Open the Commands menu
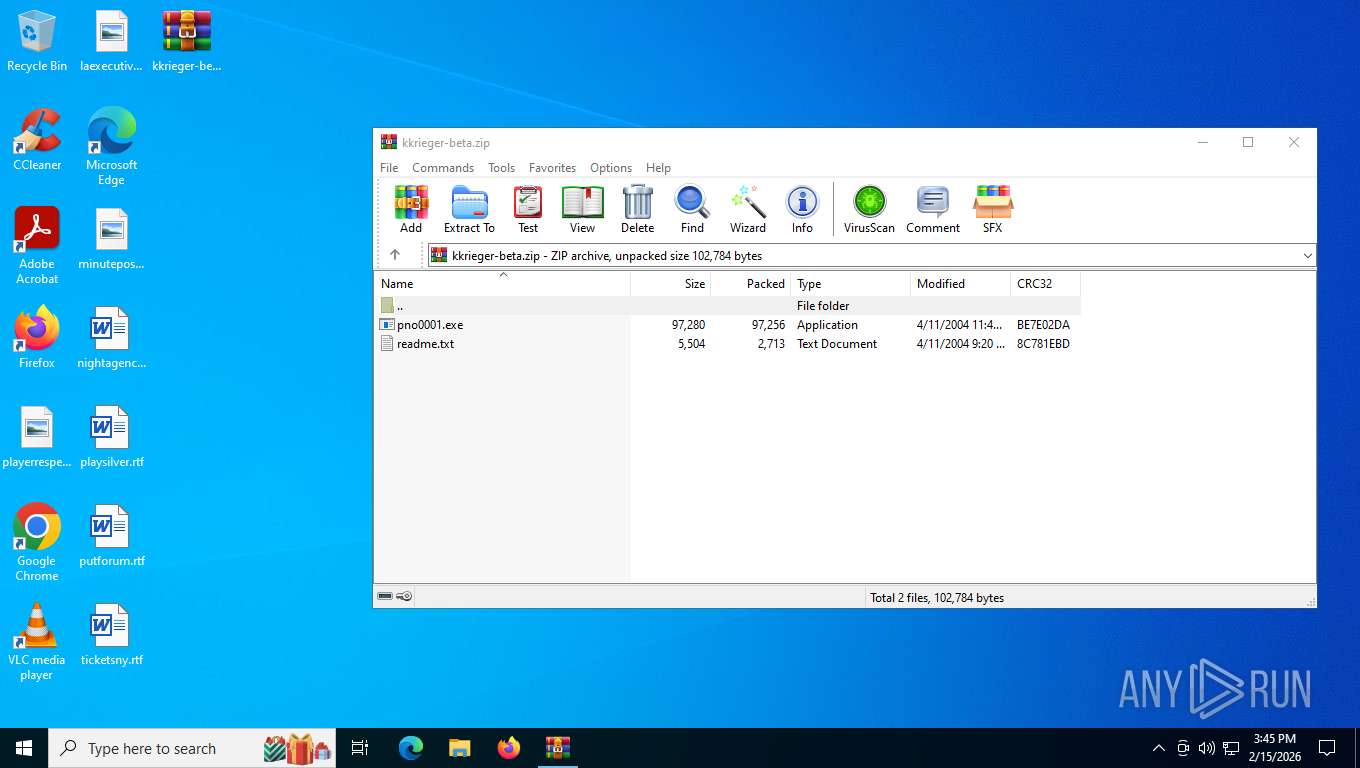The height and width of the screenshot is (768, 1360). coord(443,168)
